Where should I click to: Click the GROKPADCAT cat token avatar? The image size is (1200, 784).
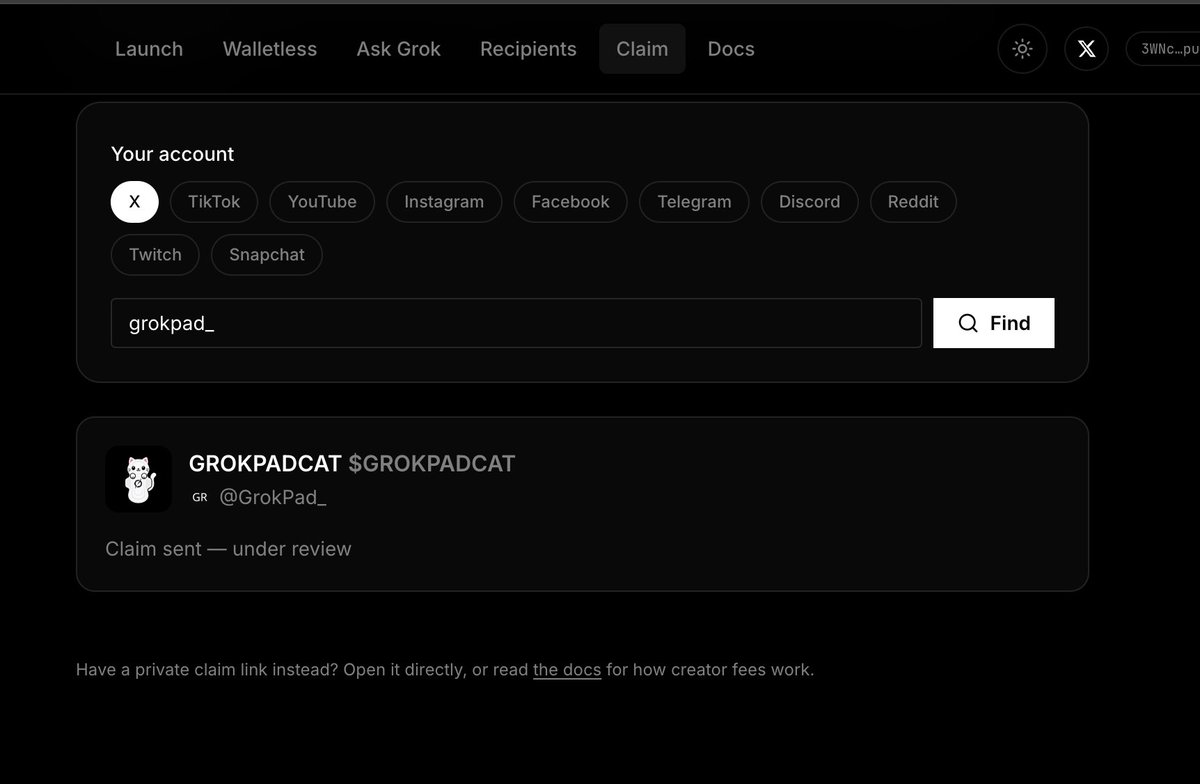coord(139,479)
